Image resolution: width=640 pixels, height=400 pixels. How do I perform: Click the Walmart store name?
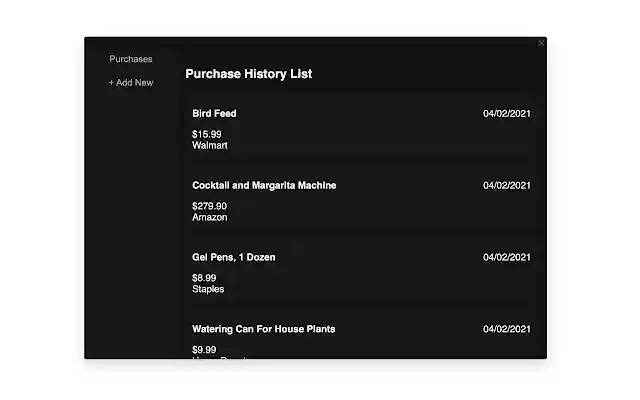pos(210,145)
